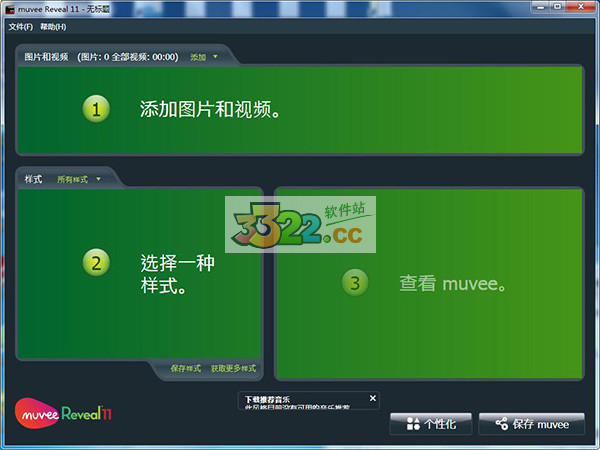
Task: Click the step 3 number badge
Action: tap(355, 283)
